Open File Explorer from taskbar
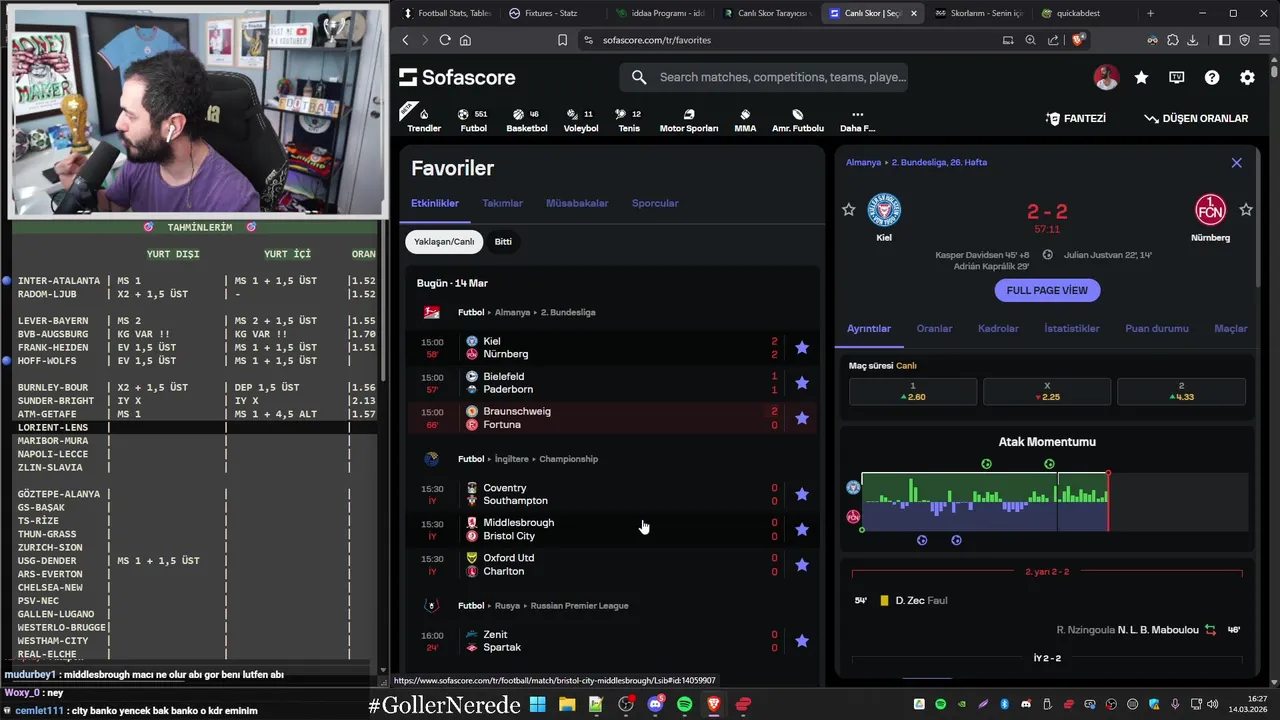 pyautogui.click(x=567, y=704)
